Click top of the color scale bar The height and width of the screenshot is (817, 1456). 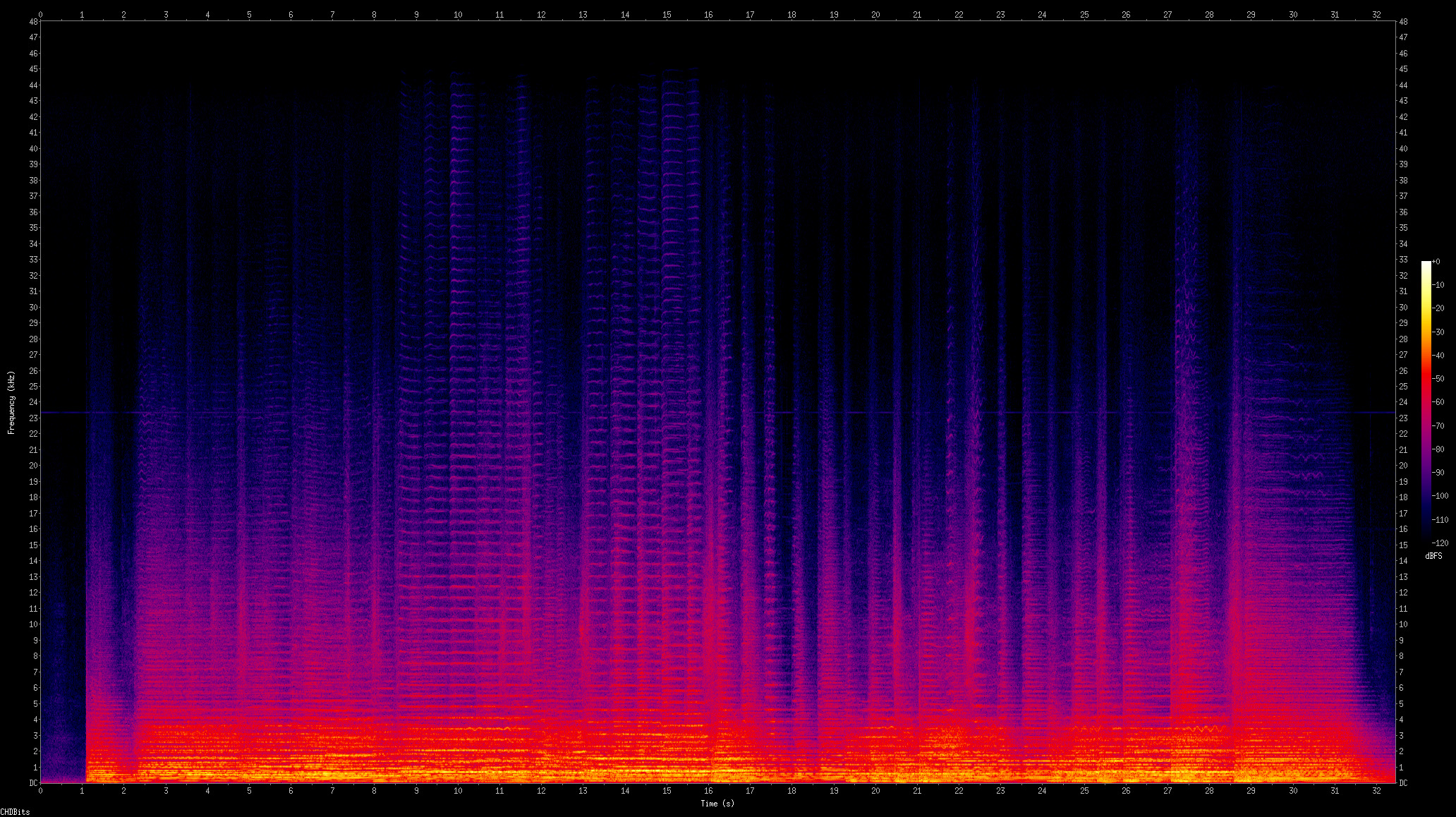click(1426, 264)
